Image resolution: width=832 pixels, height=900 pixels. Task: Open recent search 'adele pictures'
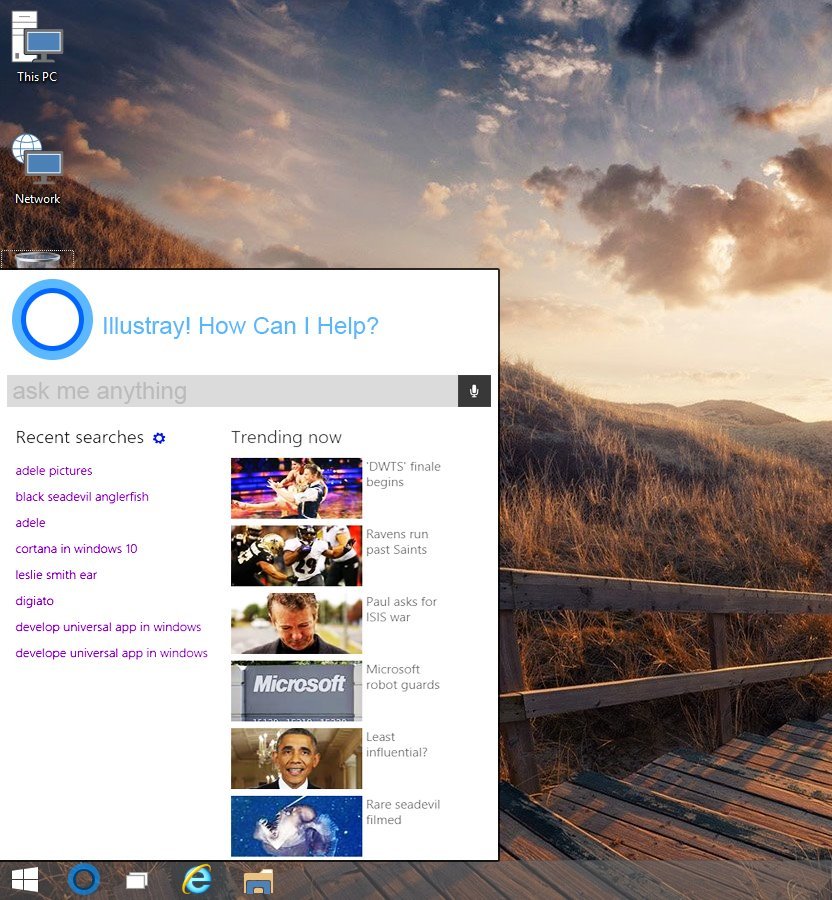(x=54, y=471)
